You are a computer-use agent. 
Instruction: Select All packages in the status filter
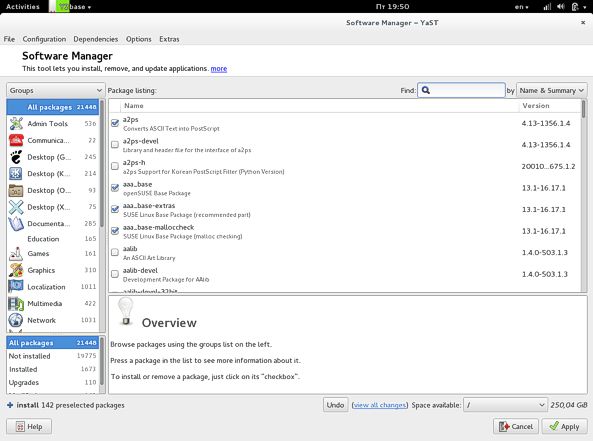53,343
